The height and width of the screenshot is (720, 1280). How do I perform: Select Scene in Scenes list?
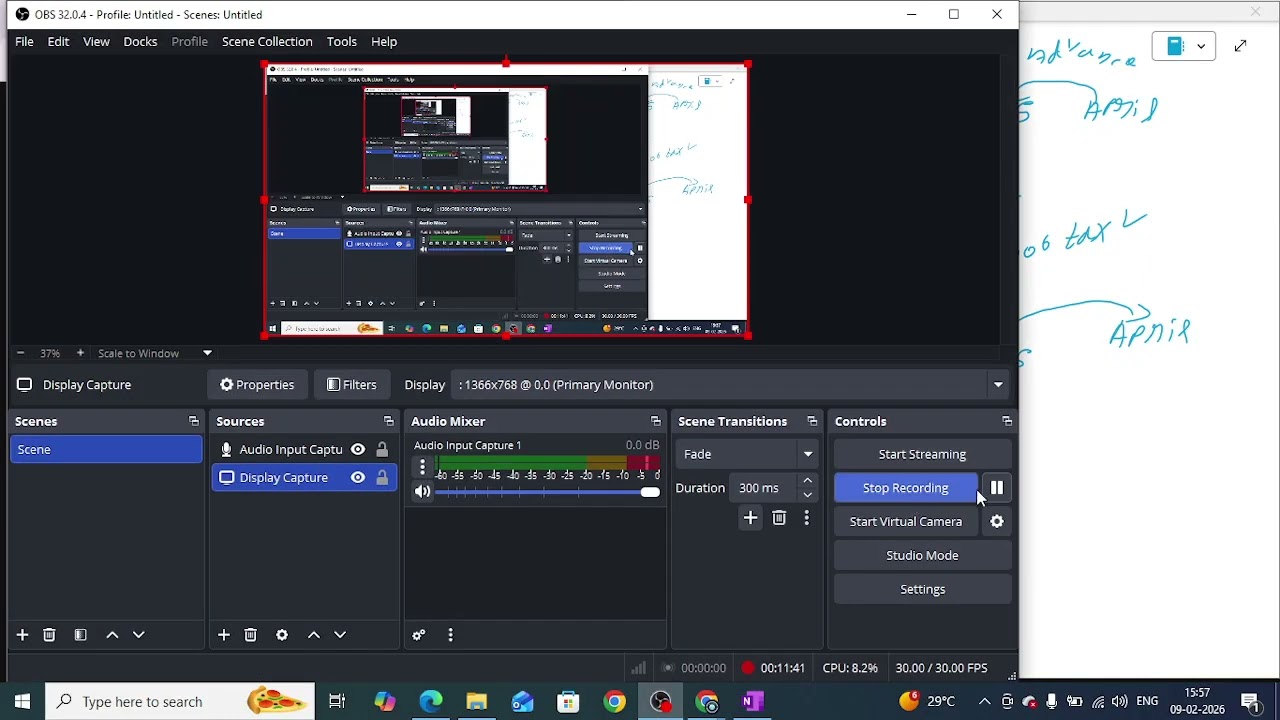tap(106, 450)
